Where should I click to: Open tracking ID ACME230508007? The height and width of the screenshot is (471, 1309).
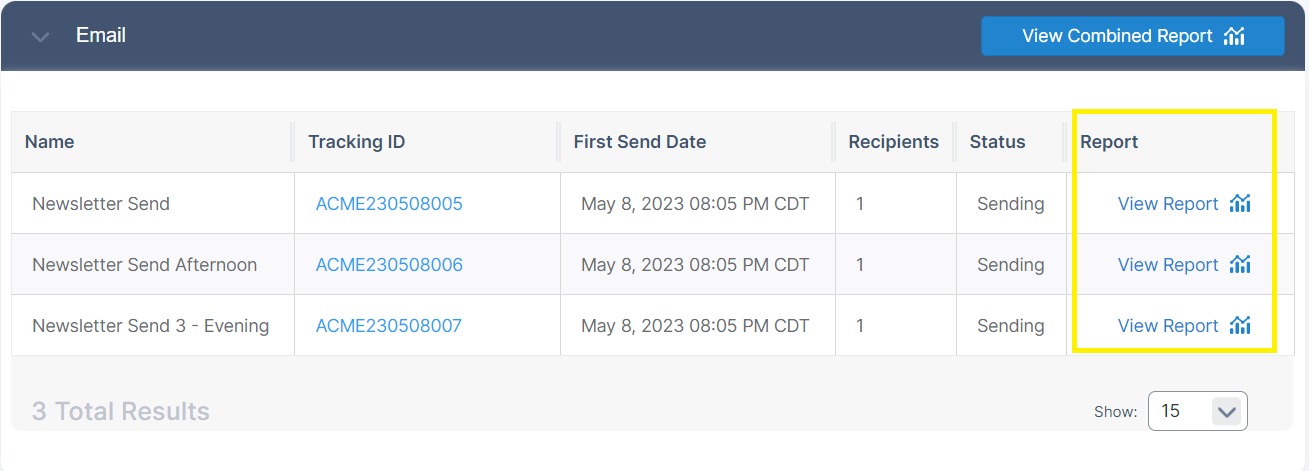(388, 326)
